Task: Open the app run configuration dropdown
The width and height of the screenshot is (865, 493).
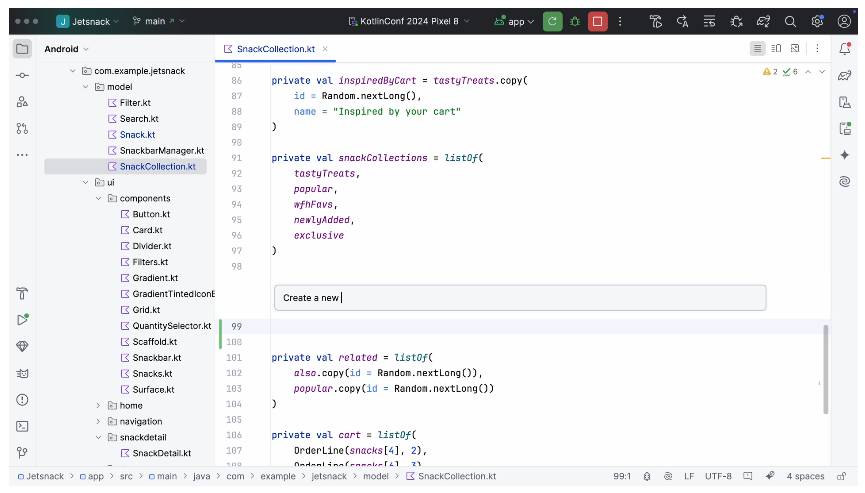Action: (514, 22)
